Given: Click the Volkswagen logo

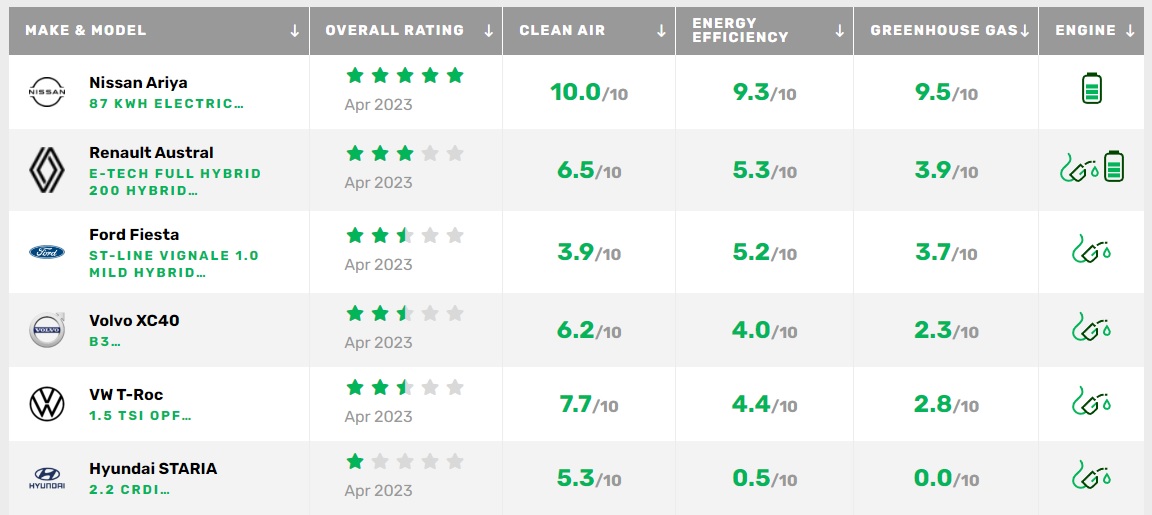Looking at the screenshot, I should click(x=46, y=405).
